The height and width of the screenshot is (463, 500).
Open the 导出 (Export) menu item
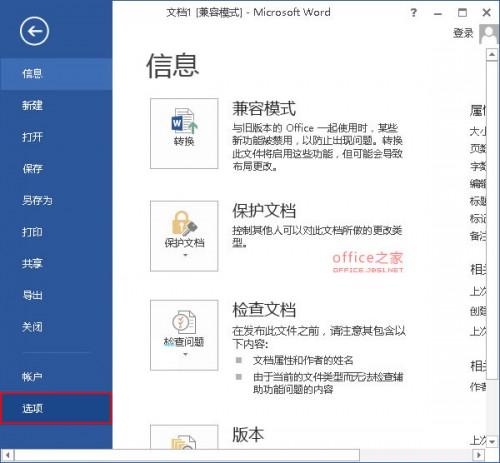coord(56,295)
